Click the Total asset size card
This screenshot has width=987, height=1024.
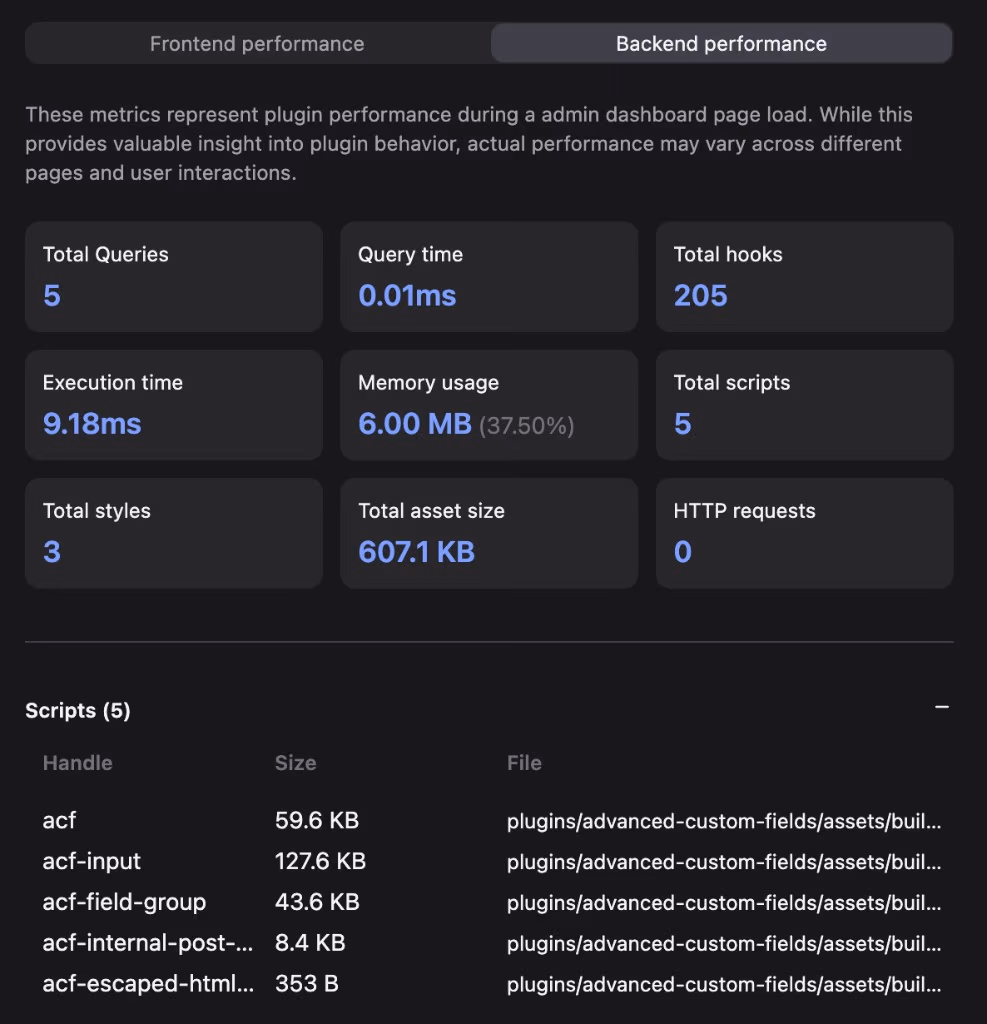coord(489,534)
